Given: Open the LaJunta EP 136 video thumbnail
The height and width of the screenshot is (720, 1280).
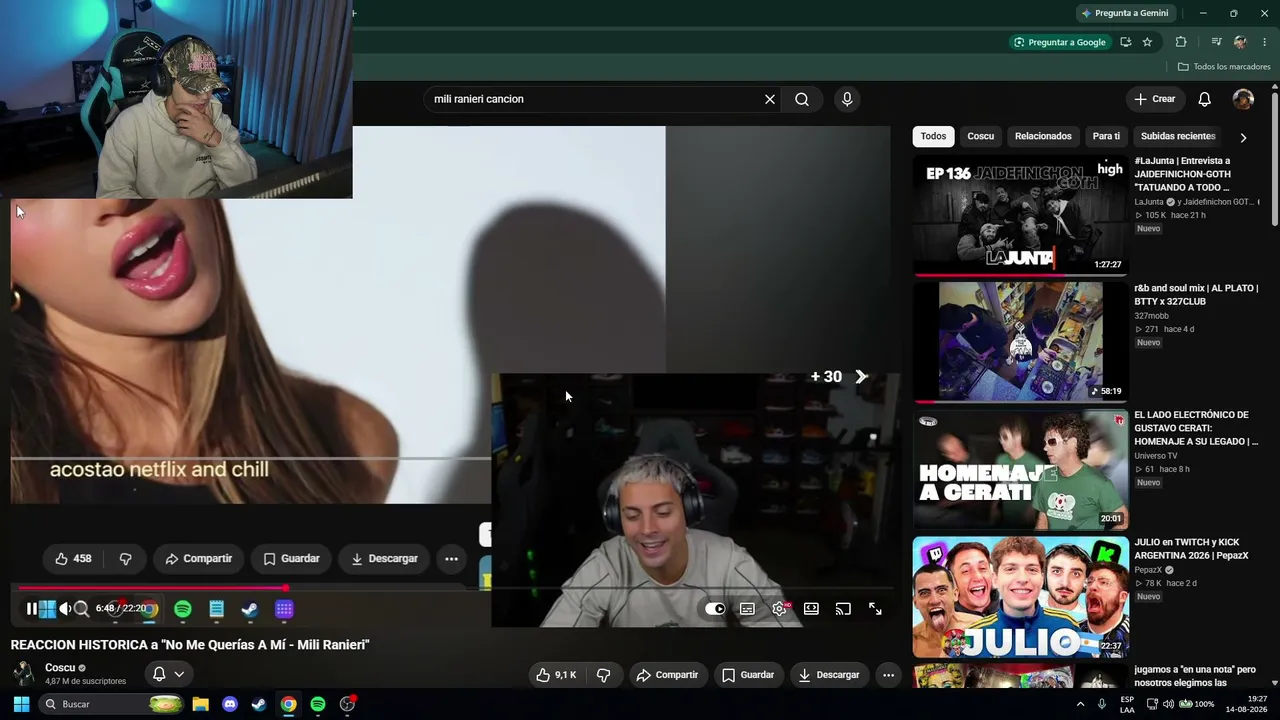Looking at the screenshot, I should coord(1020,215).
